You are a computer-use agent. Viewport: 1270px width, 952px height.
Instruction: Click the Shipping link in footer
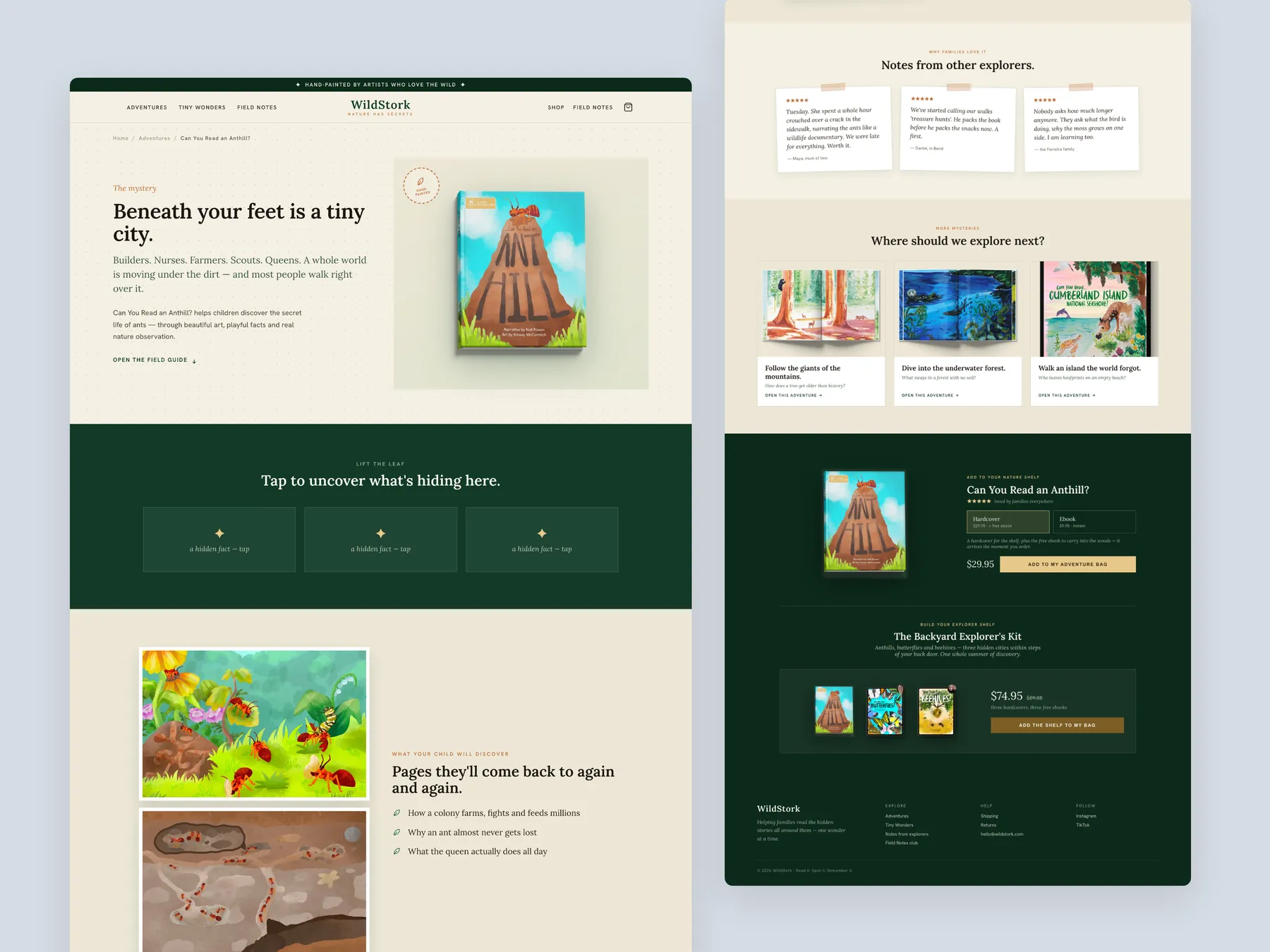989,816
